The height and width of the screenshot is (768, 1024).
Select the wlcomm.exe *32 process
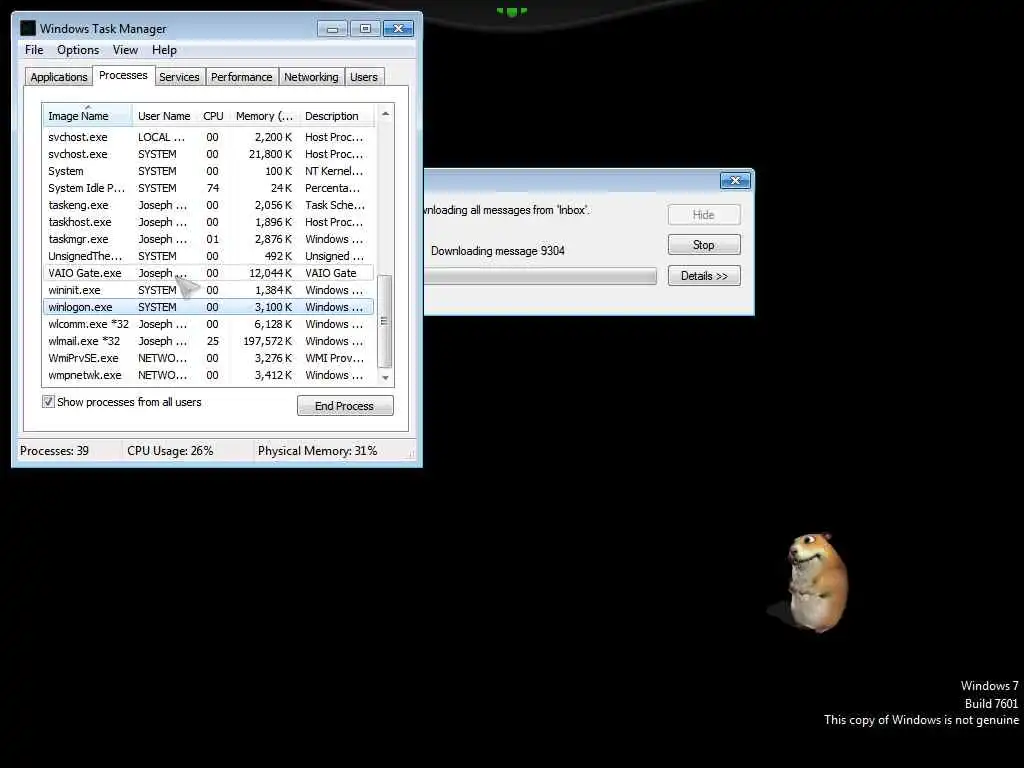coord(208,324)
